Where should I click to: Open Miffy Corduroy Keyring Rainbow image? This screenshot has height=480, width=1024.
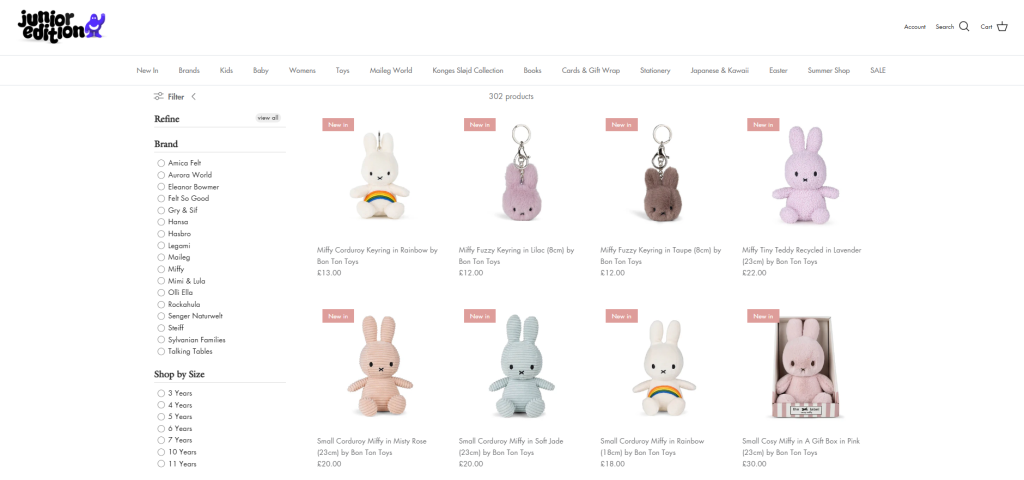click(379, 176)
